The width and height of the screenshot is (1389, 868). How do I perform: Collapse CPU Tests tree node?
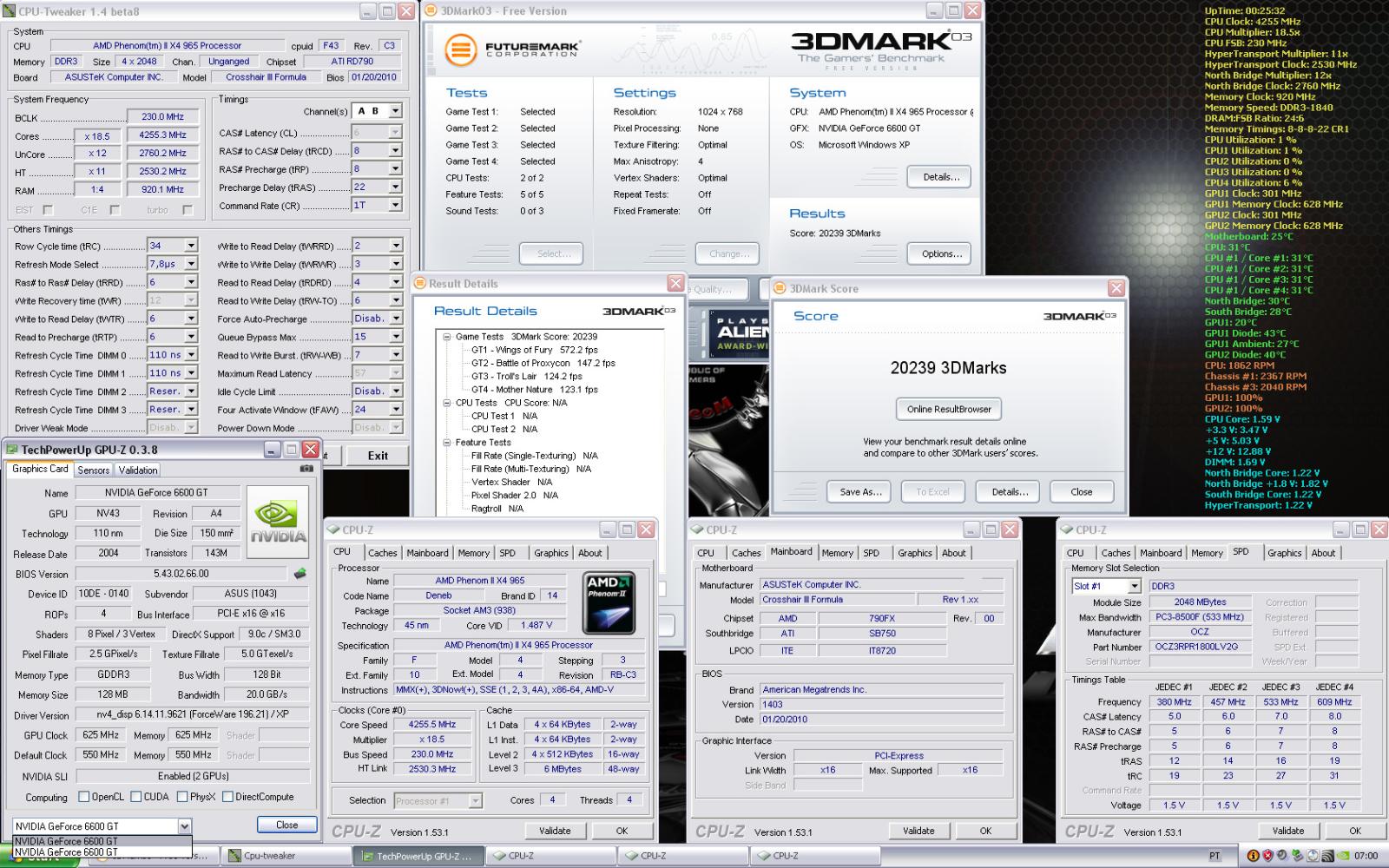click(447, 403)
